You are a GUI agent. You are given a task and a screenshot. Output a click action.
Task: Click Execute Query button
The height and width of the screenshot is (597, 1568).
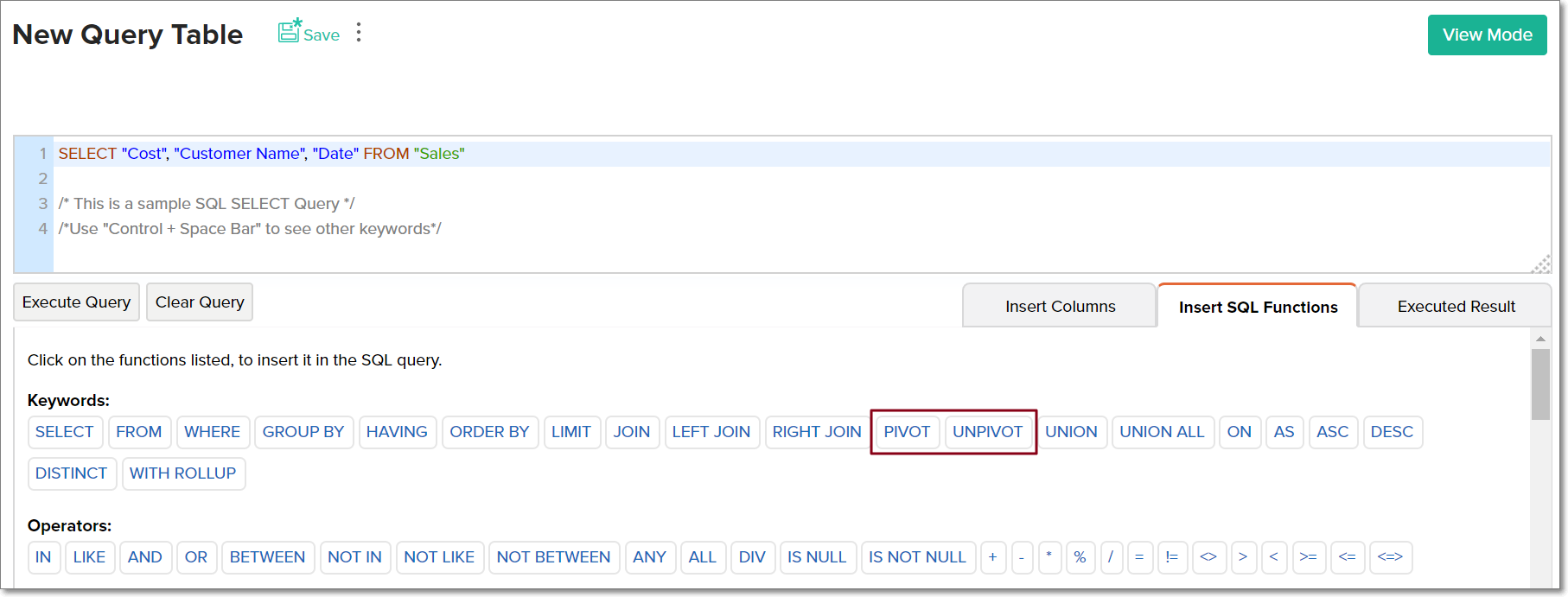pyautogui.click(x=76, y=302)
